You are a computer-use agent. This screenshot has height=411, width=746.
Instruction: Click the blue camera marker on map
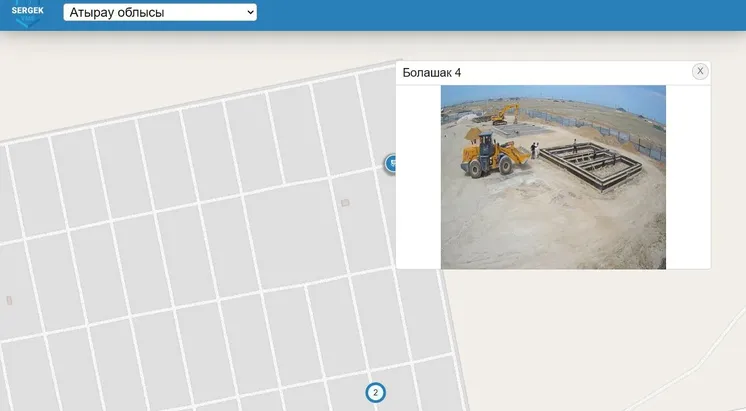[x=391, y=163]
